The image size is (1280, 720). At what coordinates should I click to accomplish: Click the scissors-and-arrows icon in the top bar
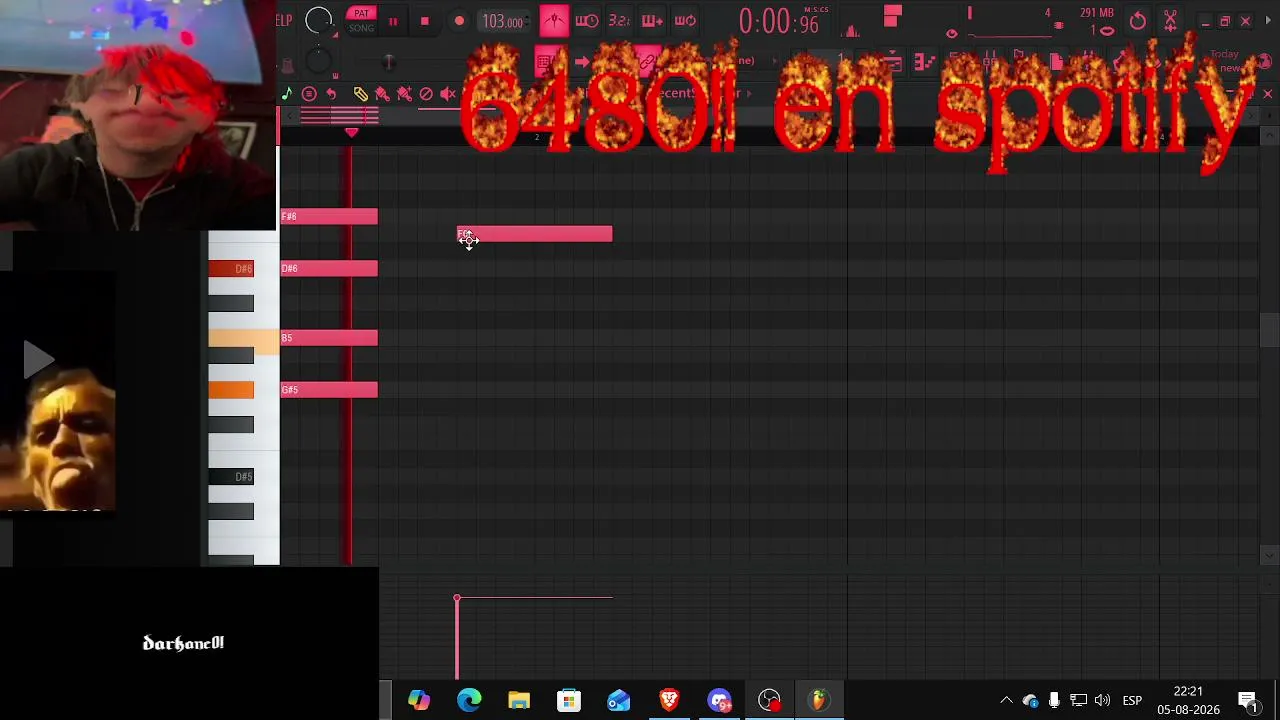point(1170,21)
